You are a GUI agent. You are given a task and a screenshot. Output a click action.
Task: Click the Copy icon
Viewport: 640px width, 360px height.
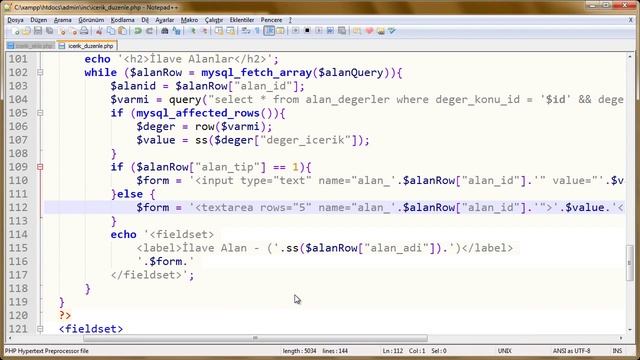[111, 31]
